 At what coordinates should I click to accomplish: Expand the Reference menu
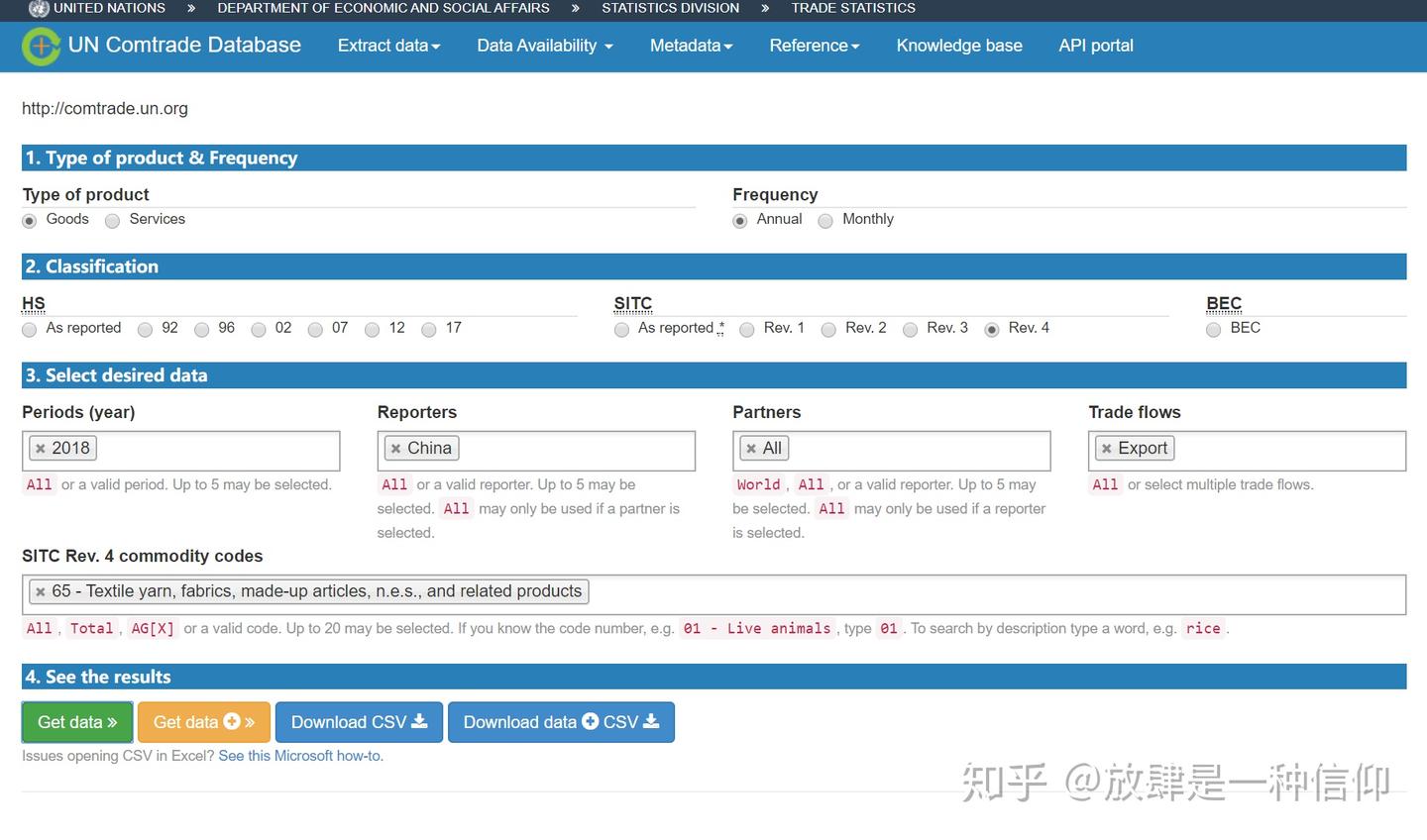[x=814, y=46]
